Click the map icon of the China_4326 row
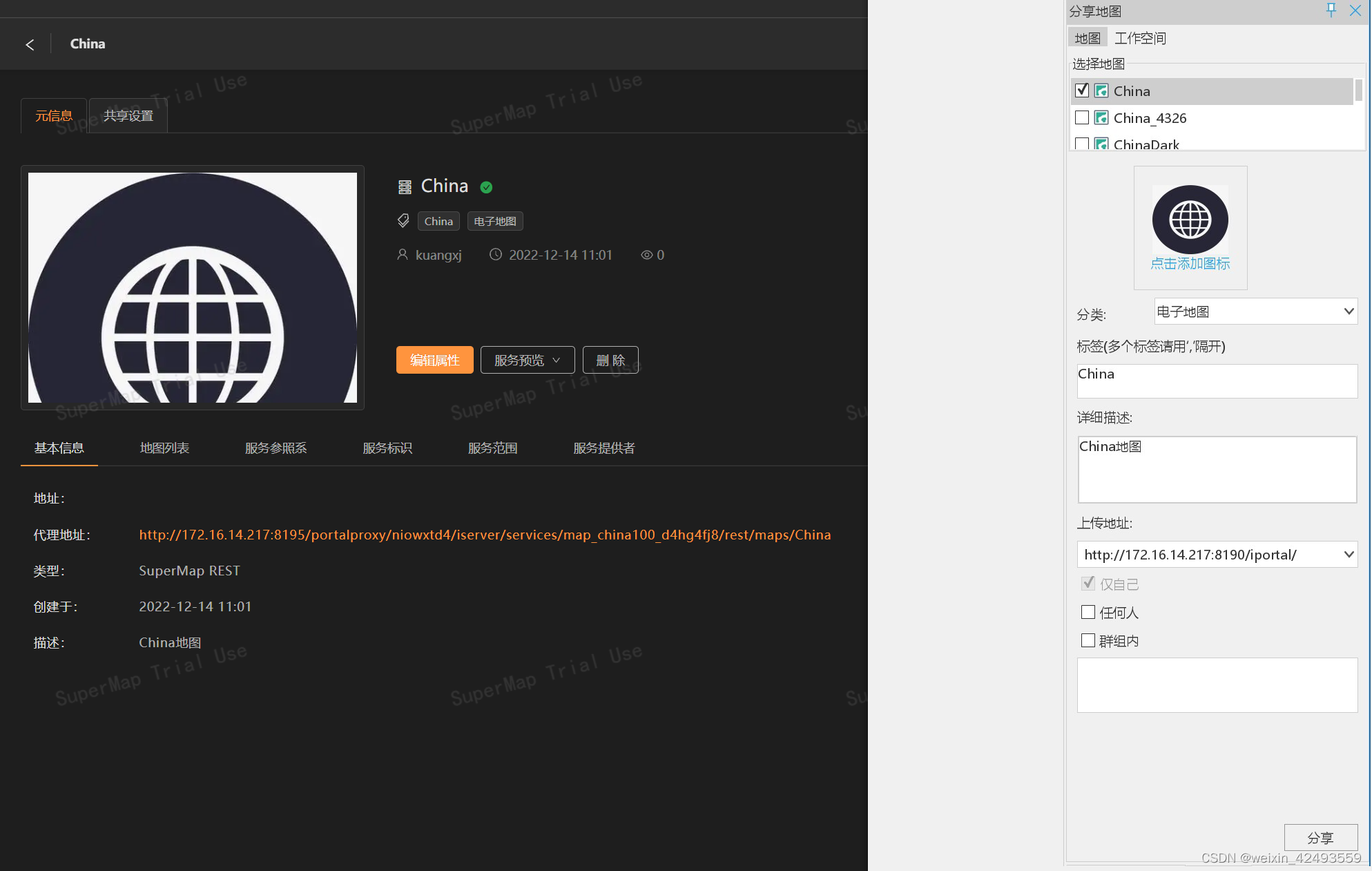Screen dimensions: 1372x871 (1101, 118)
